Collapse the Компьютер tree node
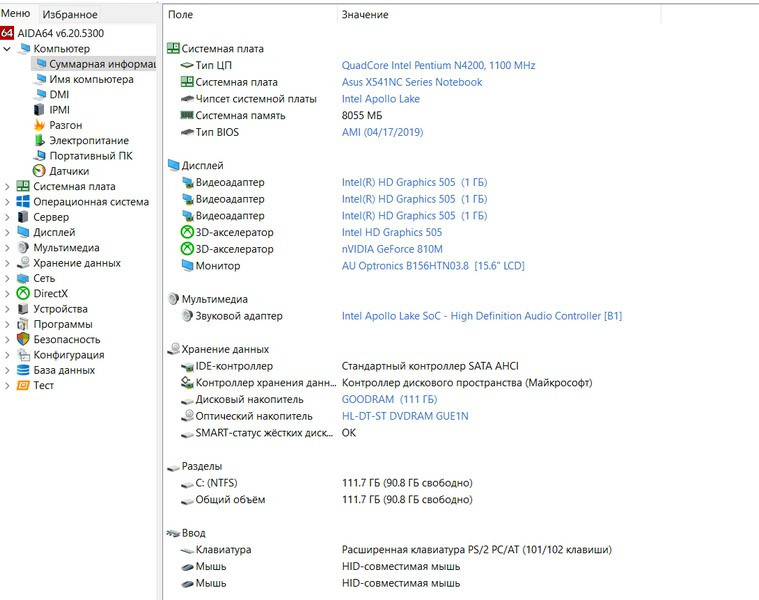The height and width of the screenshot is (600, 759). pos(8,49)
